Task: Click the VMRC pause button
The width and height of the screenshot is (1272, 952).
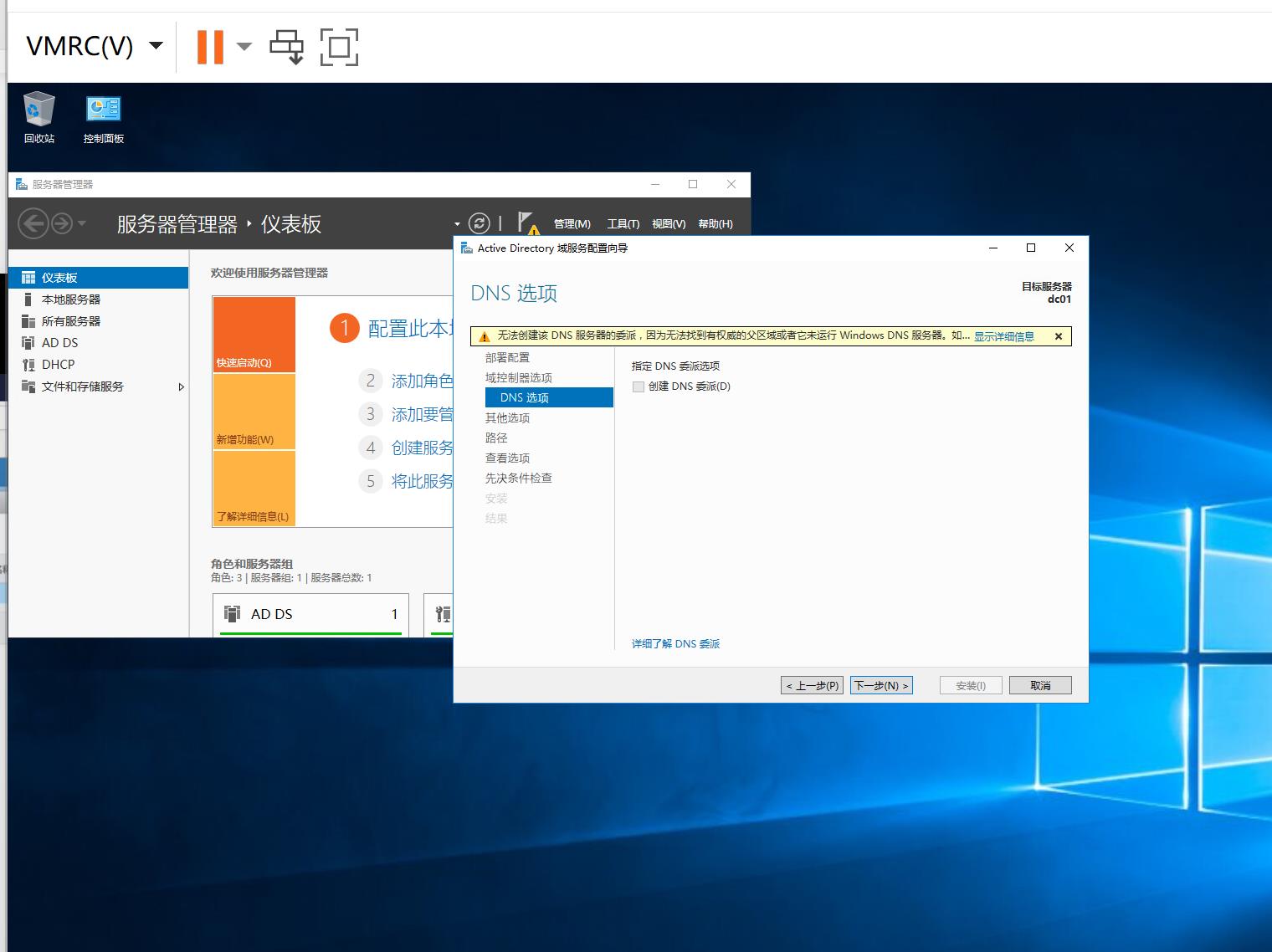Action: 210,47
